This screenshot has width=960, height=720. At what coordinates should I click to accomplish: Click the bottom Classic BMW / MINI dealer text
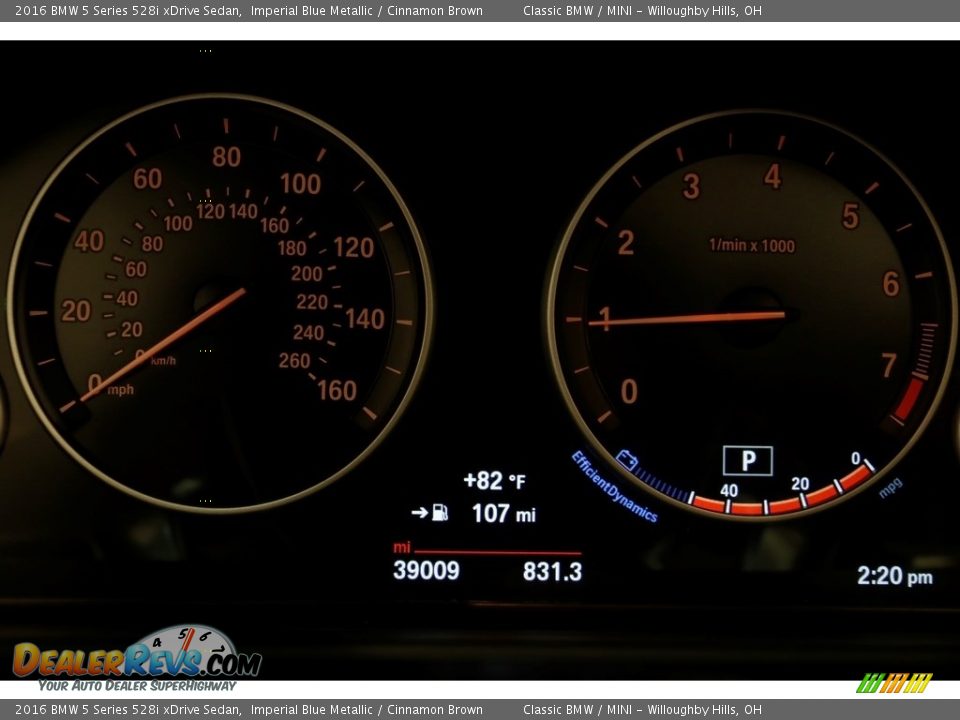click(x=642, y=710)
